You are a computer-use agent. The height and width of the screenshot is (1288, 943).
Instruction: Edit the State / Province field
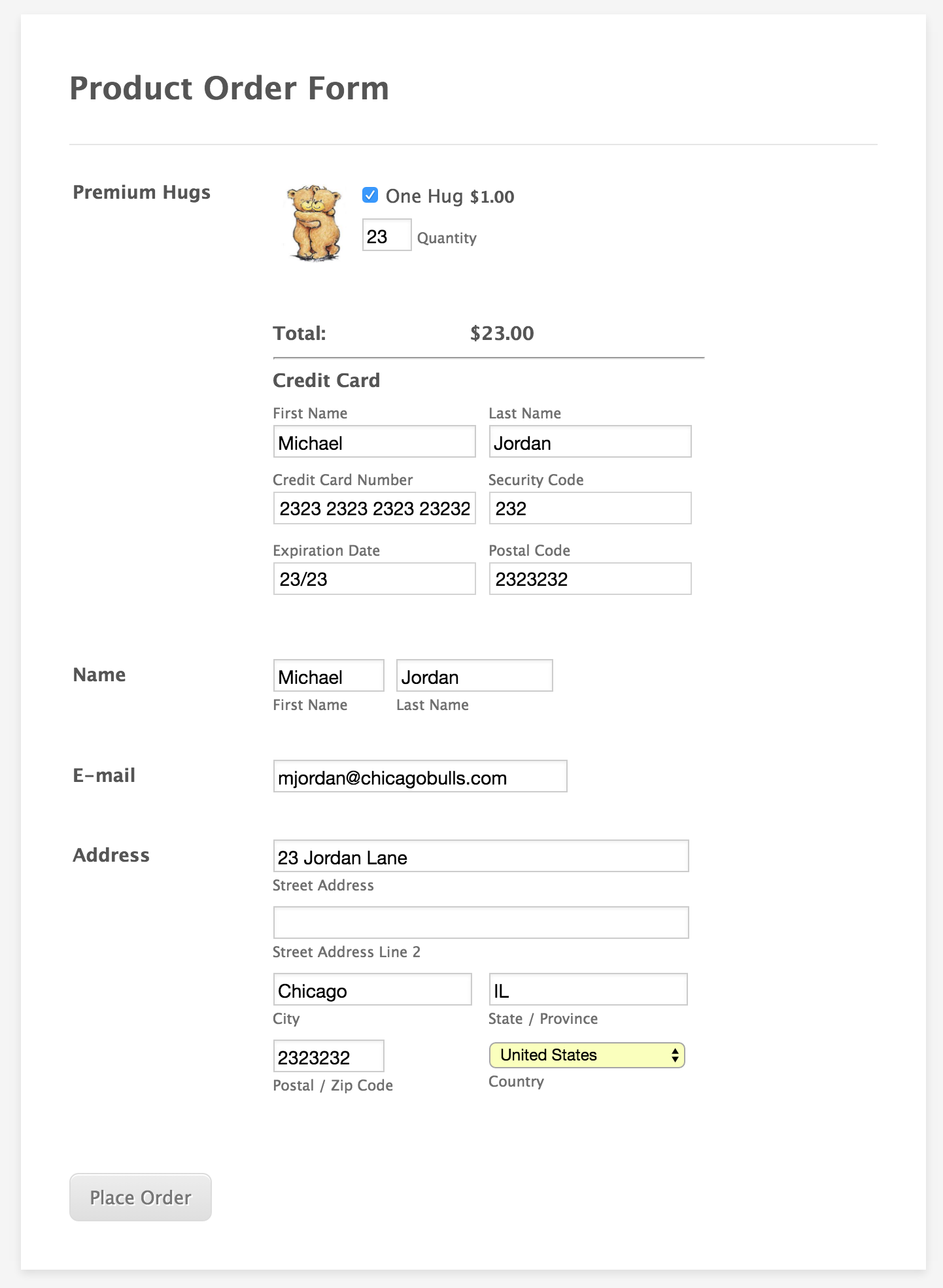point(588,990)
